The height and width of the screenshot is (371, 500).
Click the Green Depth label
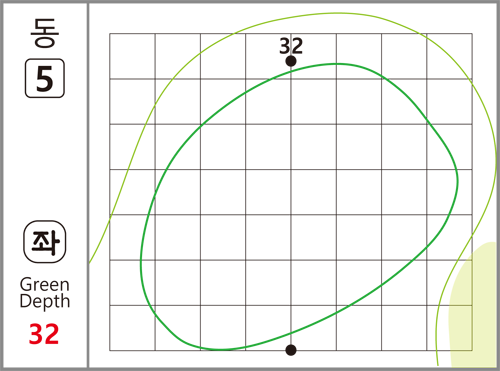pos(45,293)
